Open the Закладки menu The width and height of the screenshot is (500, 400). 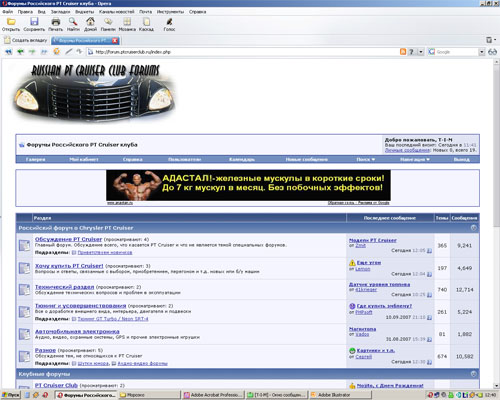[60, 12]
